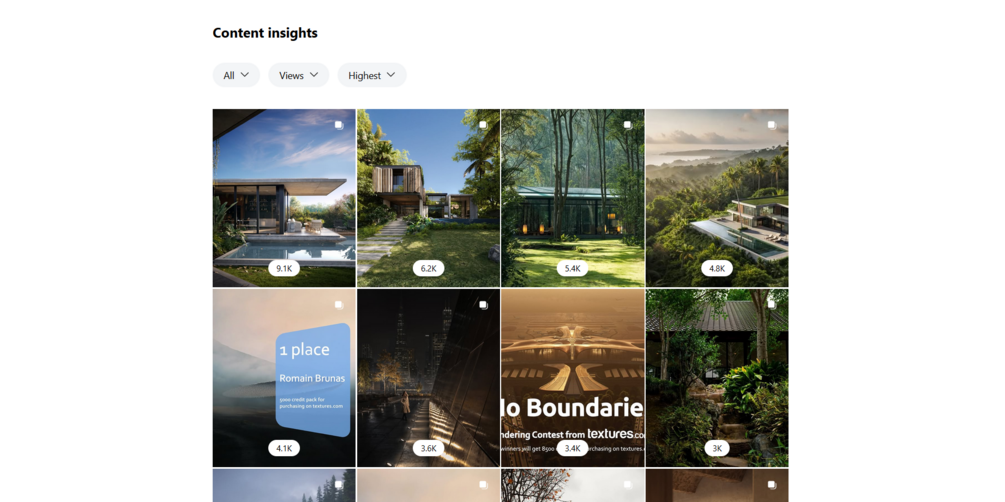Image resolution: width=1005 pixels, height=502 pixels.
Task: Open the night city walkway thumbnail
Action: pyautogui.click(x=428, y=378)
